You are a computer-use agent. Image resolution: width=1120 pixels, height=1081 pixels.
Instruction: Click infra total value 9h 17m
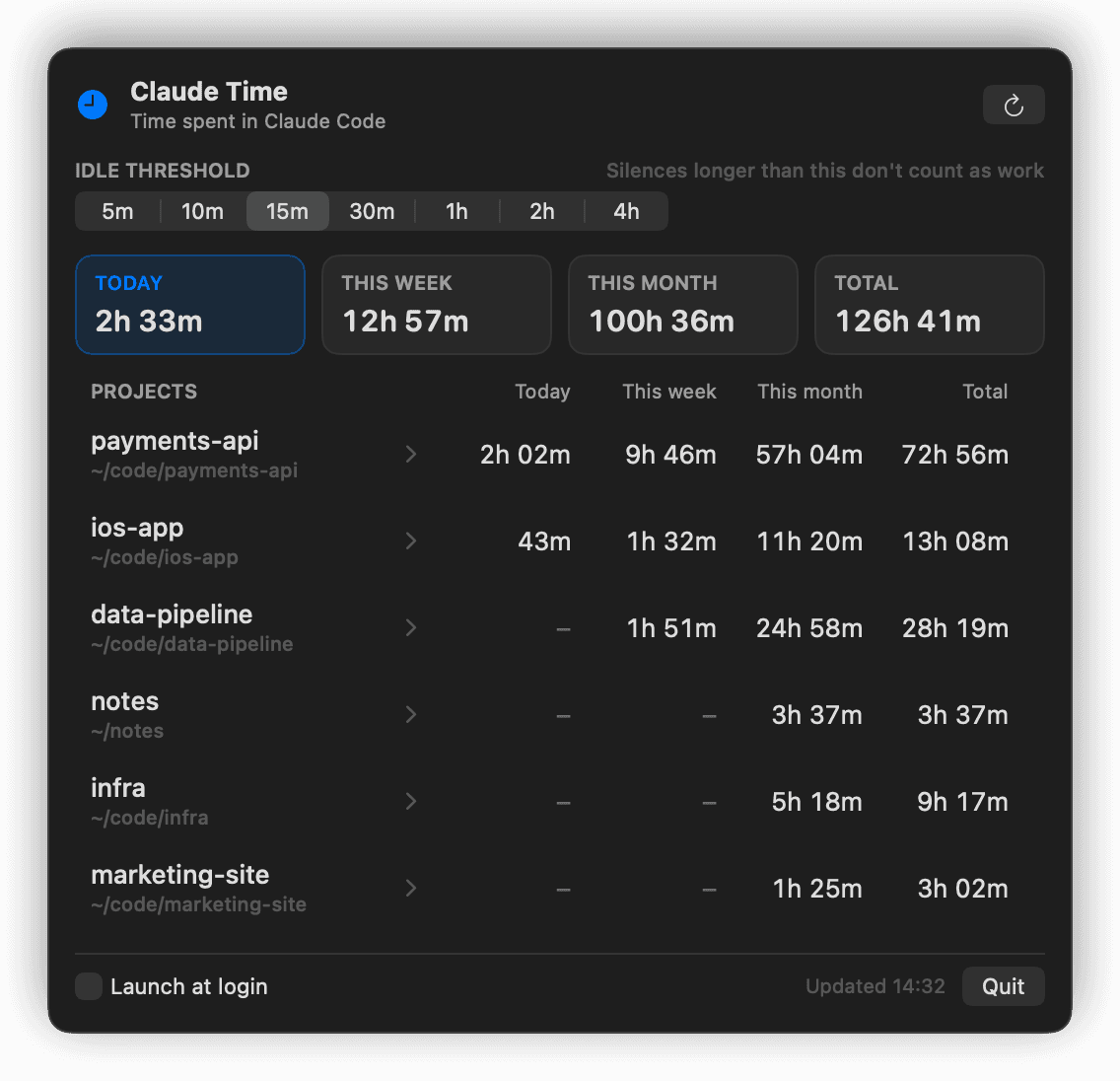(x=963, y=802)
